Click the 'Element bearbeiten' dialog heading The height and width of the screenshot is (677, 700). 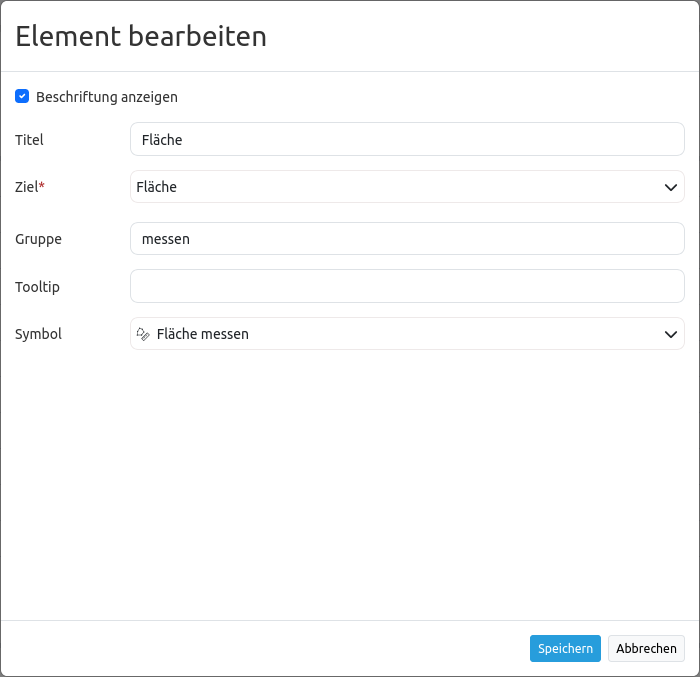pyautogui.click(x=141, y=36)
